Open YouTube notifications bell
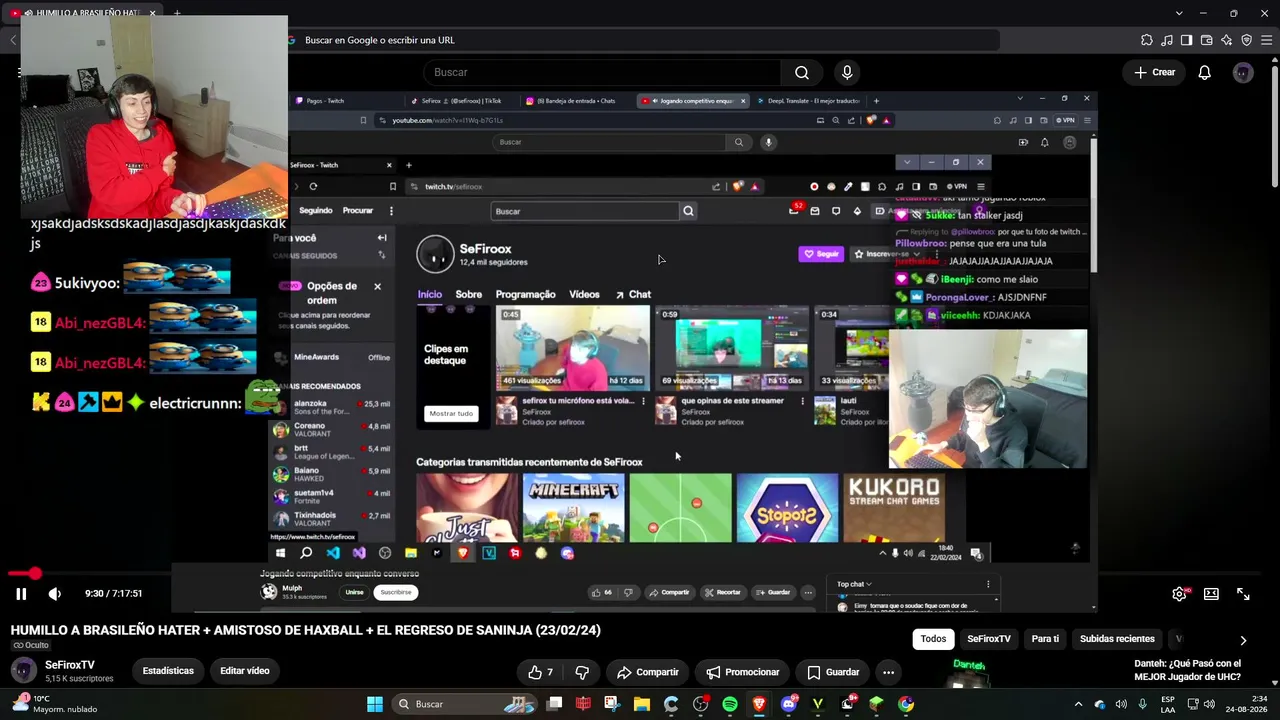This screenshot has width=1280, height=720. 1205,72
